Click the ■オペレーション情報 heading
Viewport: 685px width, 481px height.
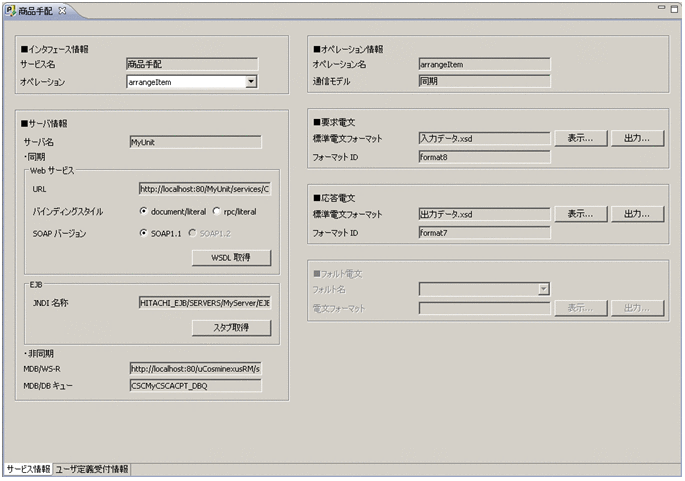click(348, 49)
